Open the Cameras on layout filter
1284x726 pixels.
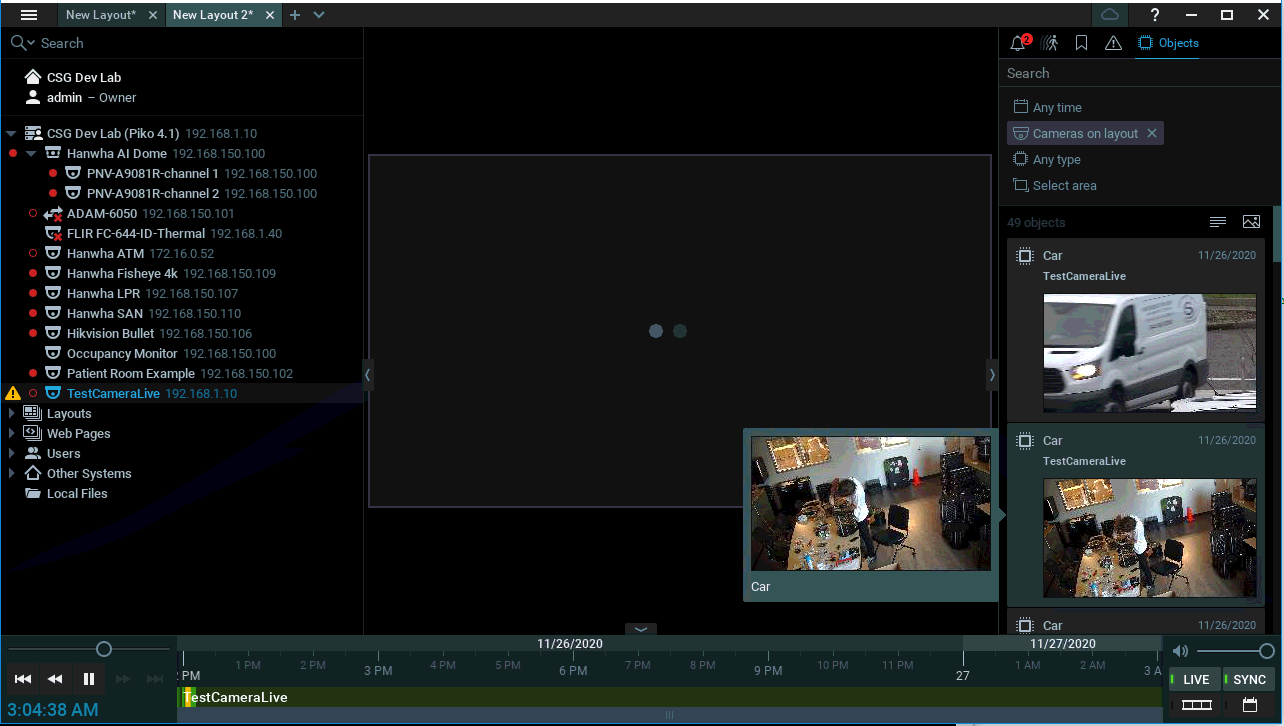click(1076, 133)
